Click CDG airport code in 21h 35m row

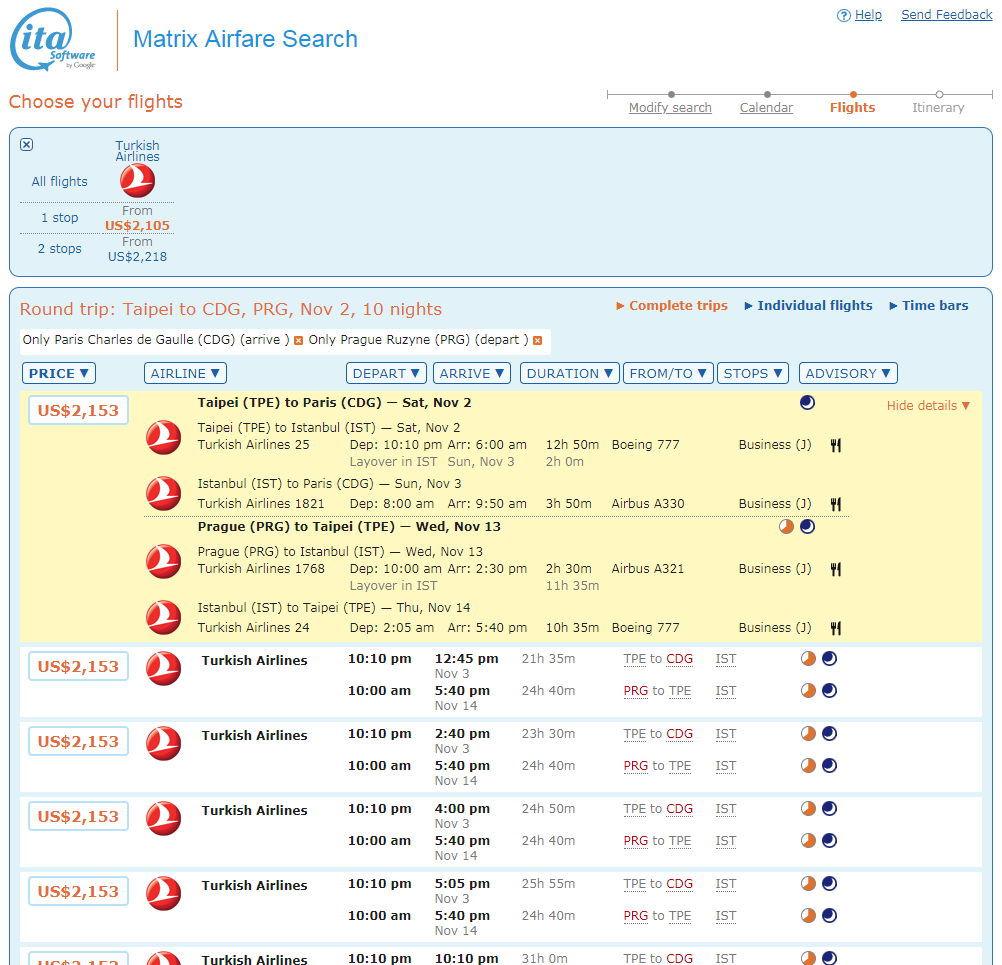(x=679, y=659)
